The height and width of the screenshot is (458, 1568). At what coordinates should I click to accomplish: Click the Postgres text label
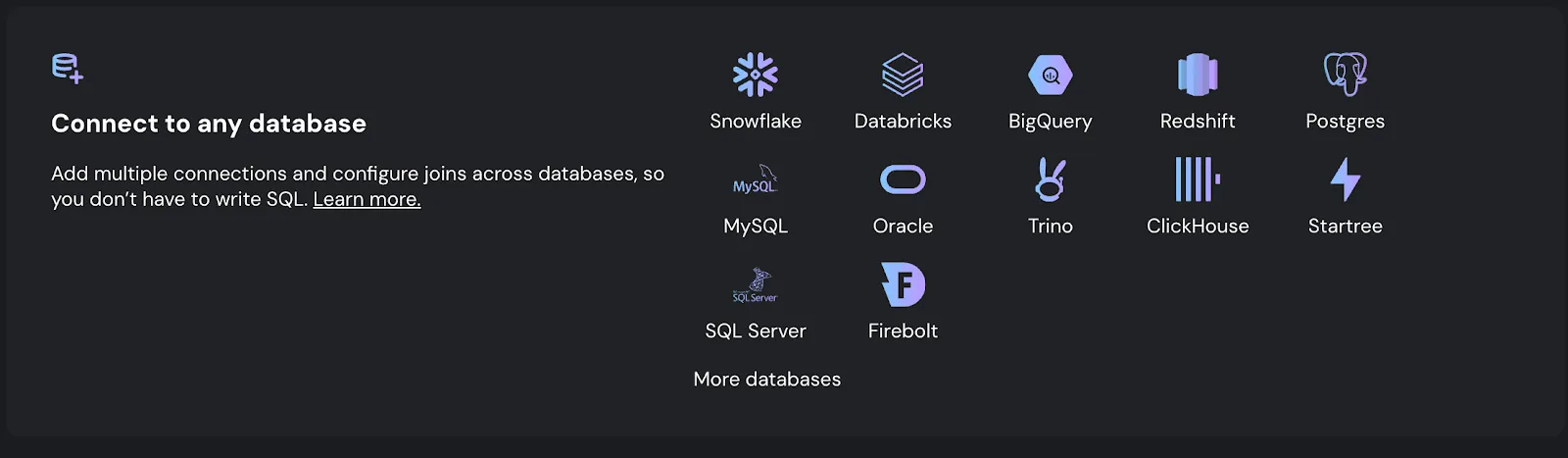1346,121
